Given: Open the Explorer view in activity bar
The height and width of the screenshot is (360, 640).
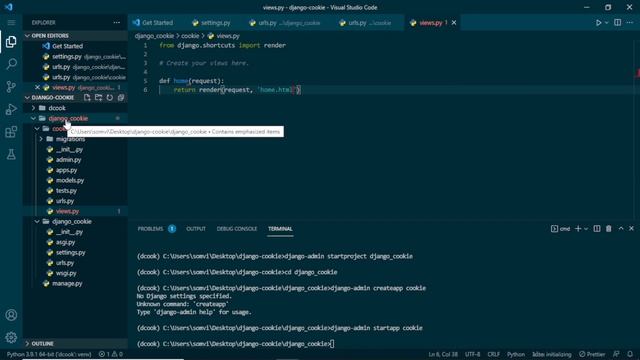Looking at the screenshot, I should [x=11, y=42].
